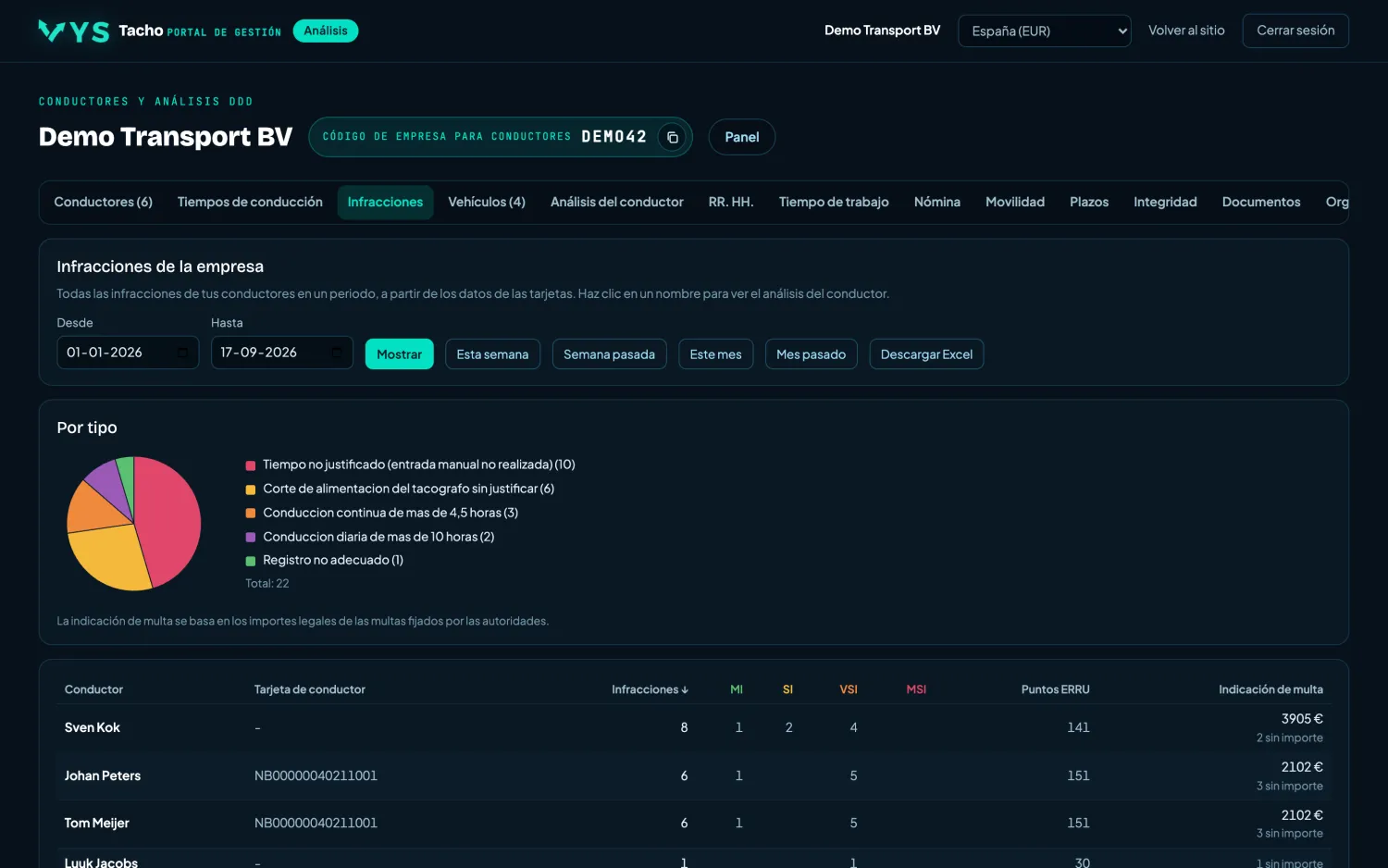Viewport: 1388px width, 868px height.
Task: Open calendar picker in Desde date field
Action: pos(183,353)
